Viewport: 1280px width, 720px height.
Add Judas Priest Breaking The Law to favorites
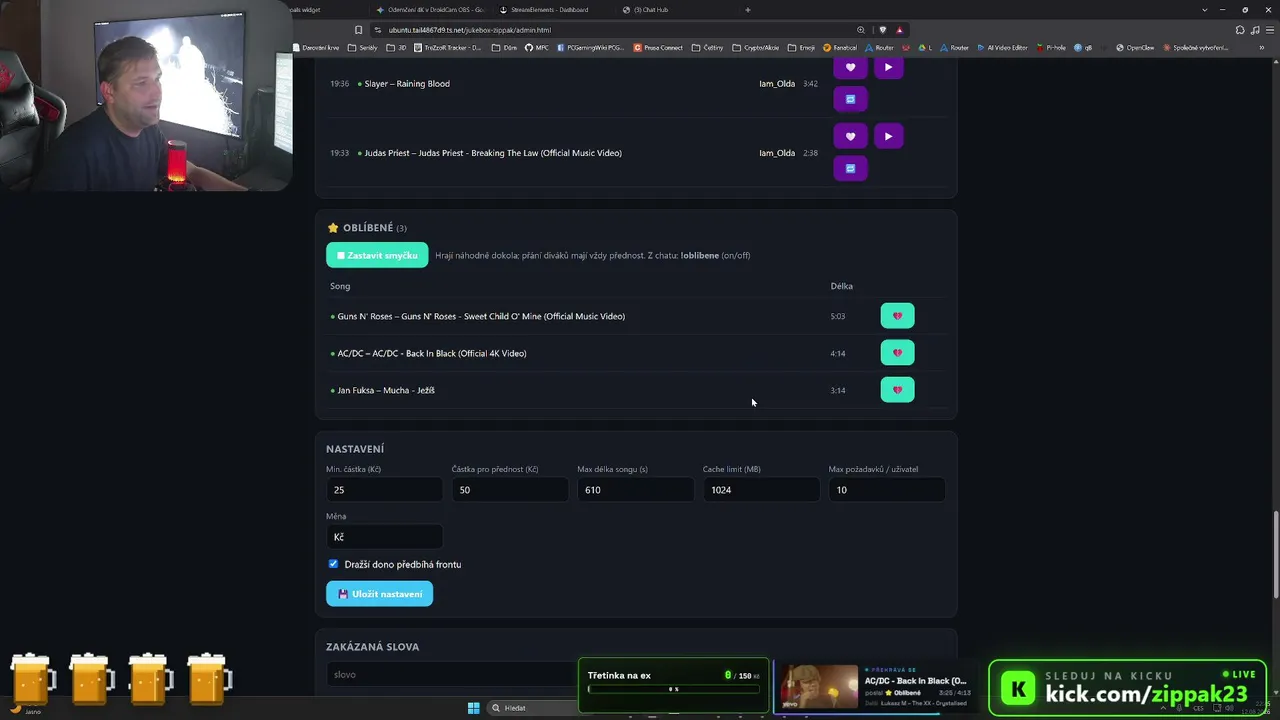[850, 136]
